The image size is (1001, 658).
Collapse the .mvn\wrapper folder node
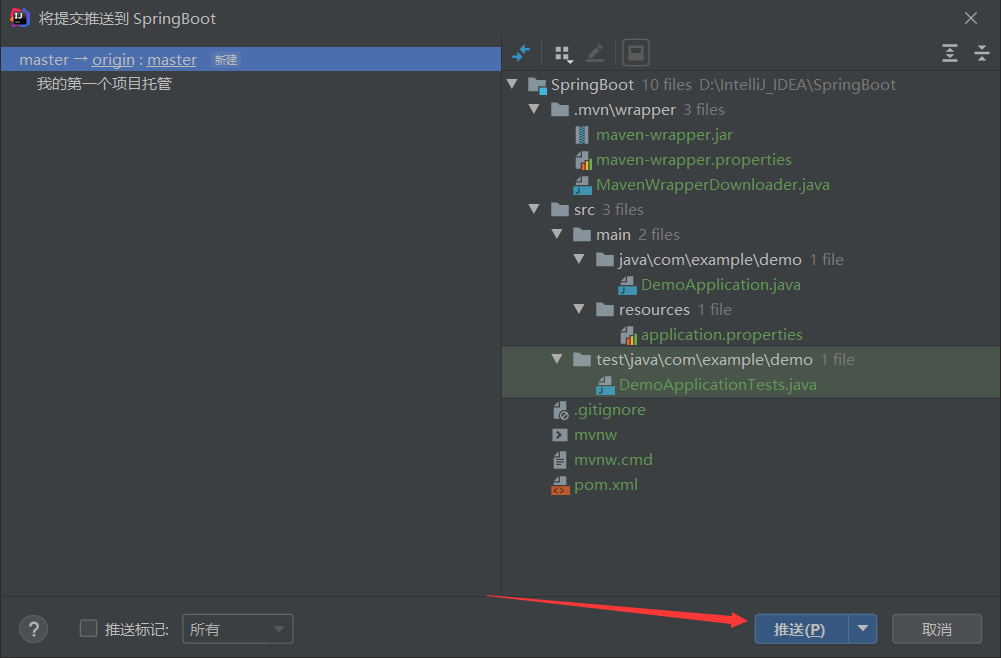pyautogui.click(x=534, y=109)
